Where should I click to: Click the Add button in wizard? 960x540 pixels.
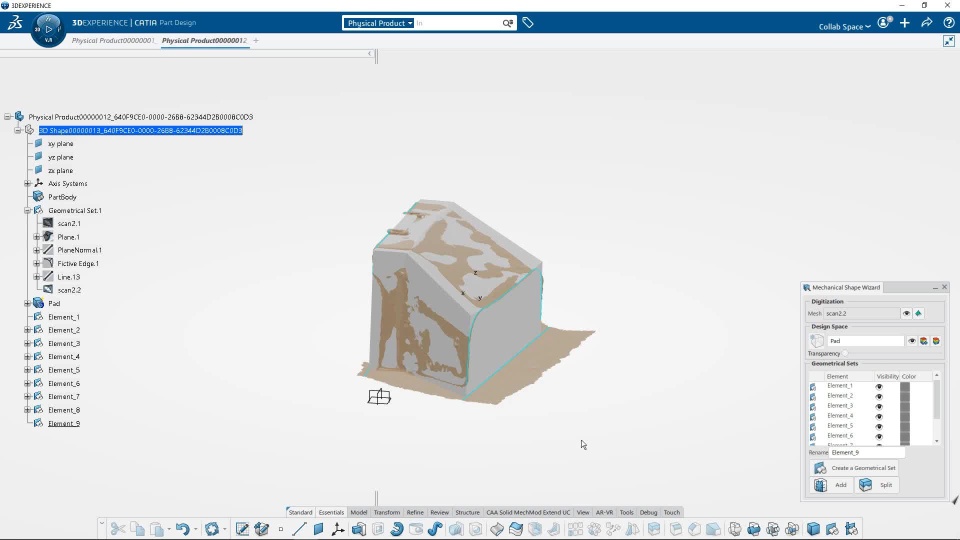[832, 485]
